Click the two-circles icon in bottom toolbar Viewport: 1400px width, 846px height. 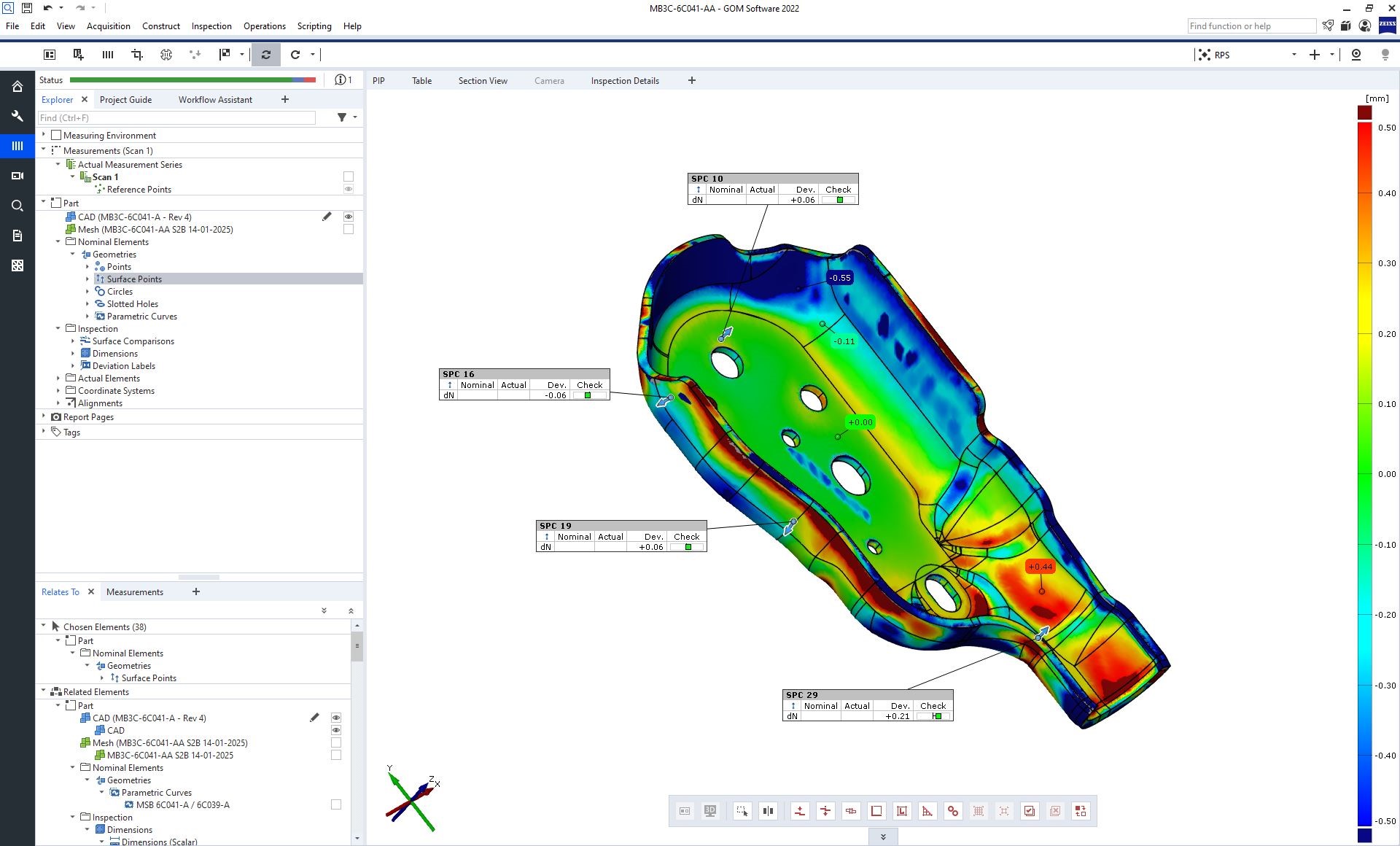tap(952, 811)
